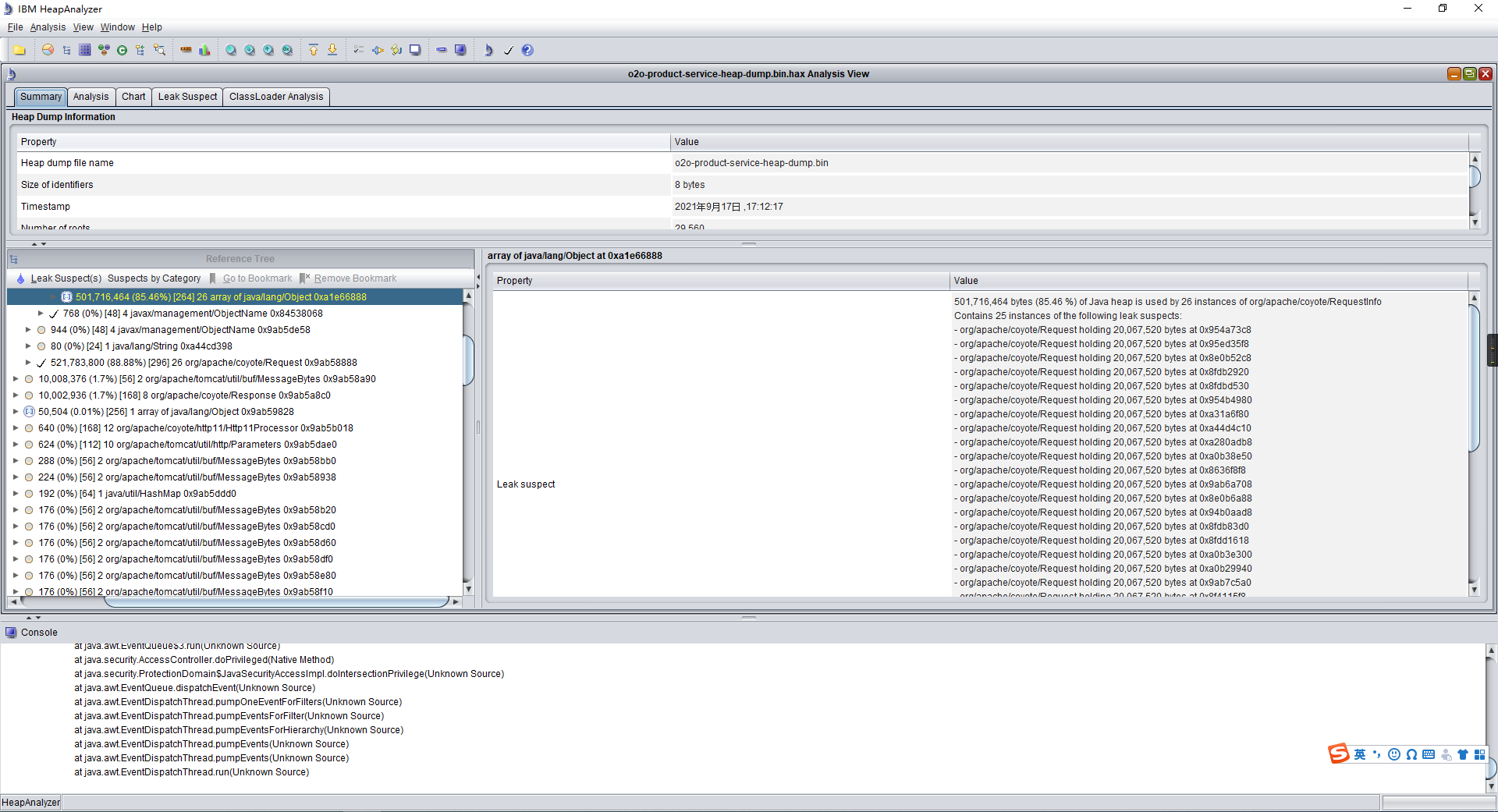Open the Help menu
The height and width of the screenshot is (812, 1498).
coord(151,27)
